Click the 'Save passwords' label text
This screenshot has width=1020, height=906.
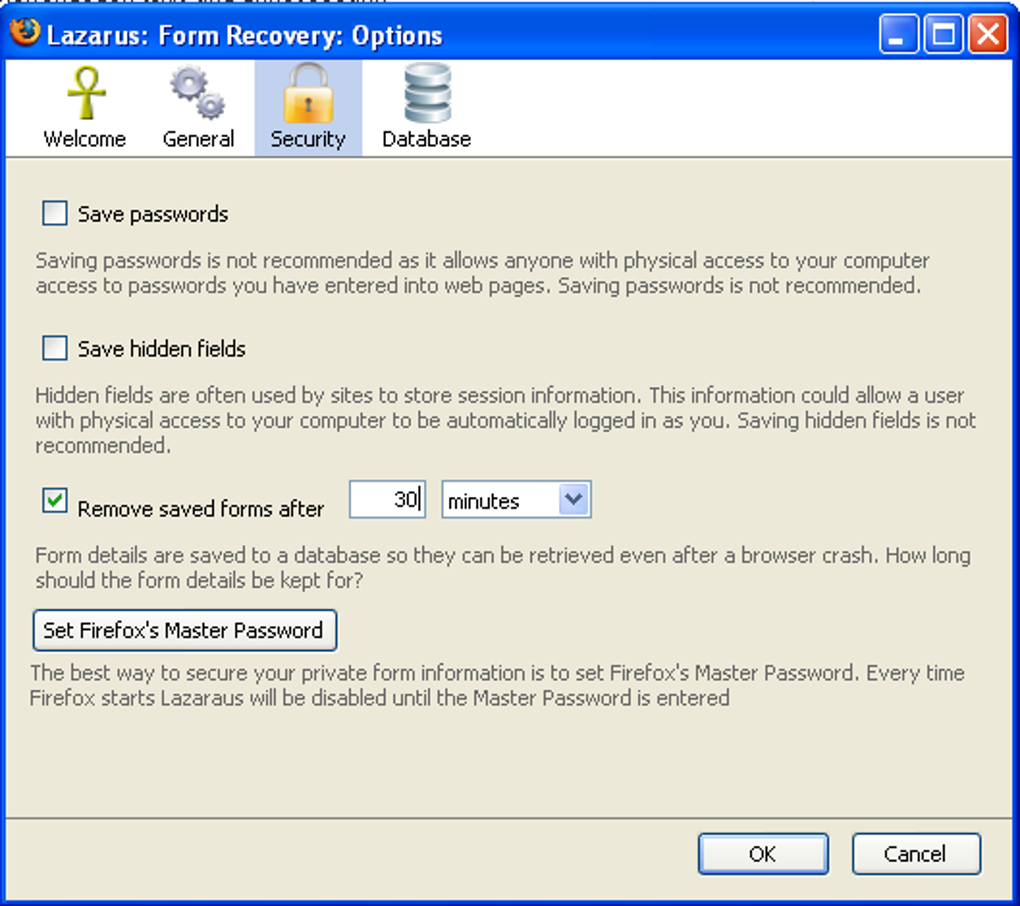point(153,214)
